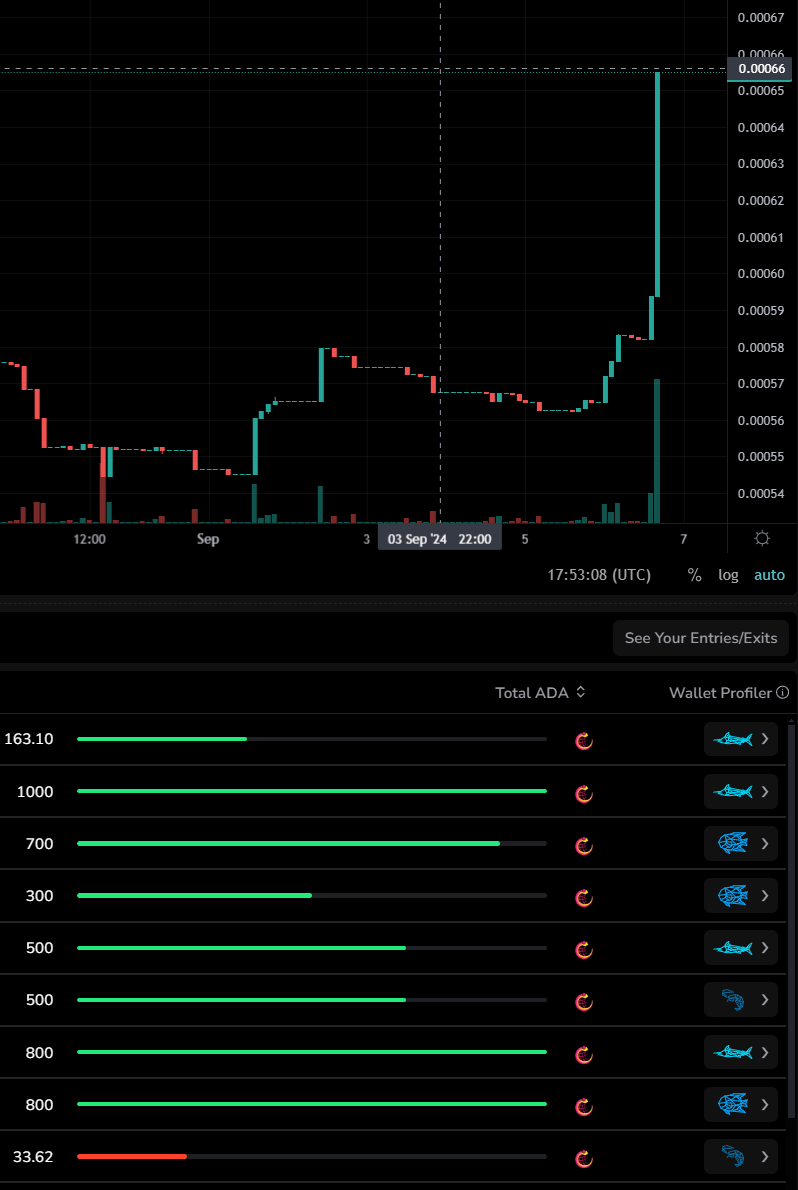The height and width of the screenshot is (1190, 798).
Task: Click exchange logo in 500 row with swordfish
Action: 584,949
